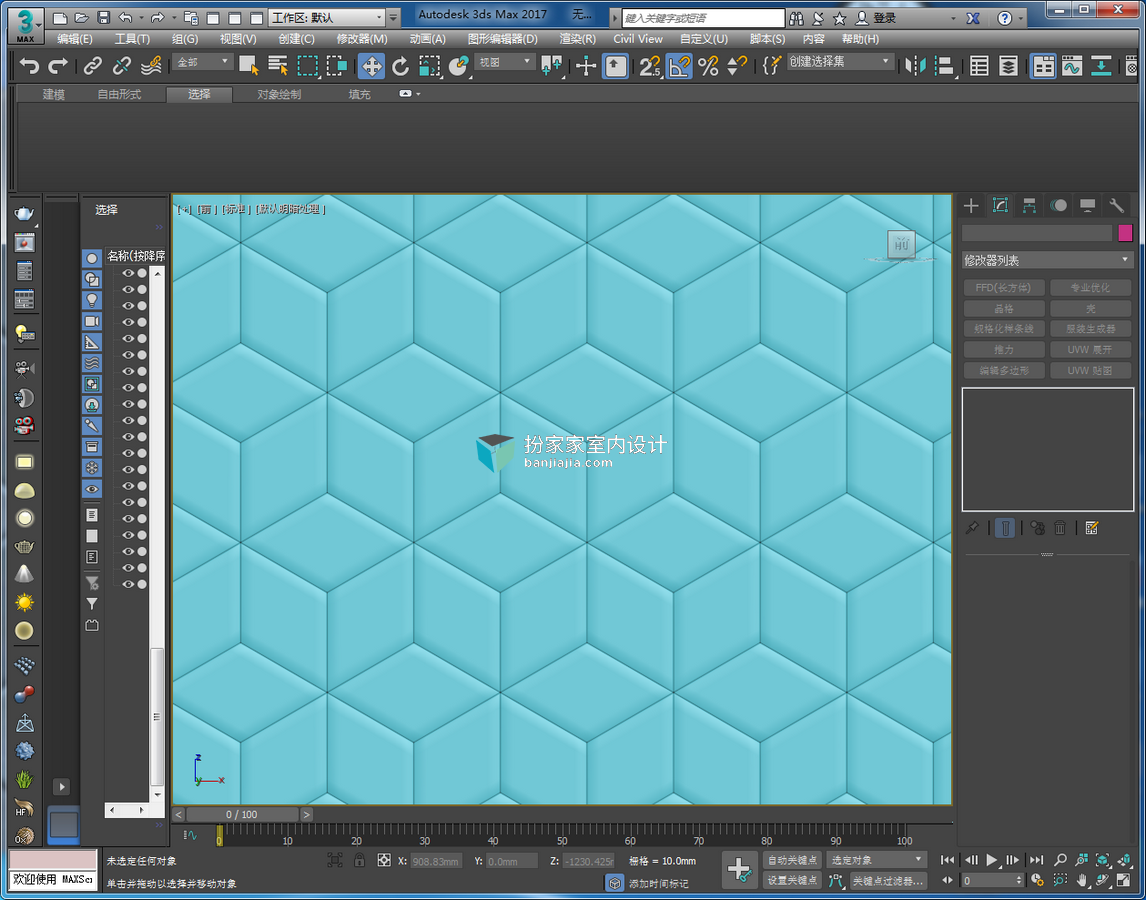Screen dimensions: 1146x900
Task: Switch to the 对象绘制 ribbon tab
Action: pos(279,94)
